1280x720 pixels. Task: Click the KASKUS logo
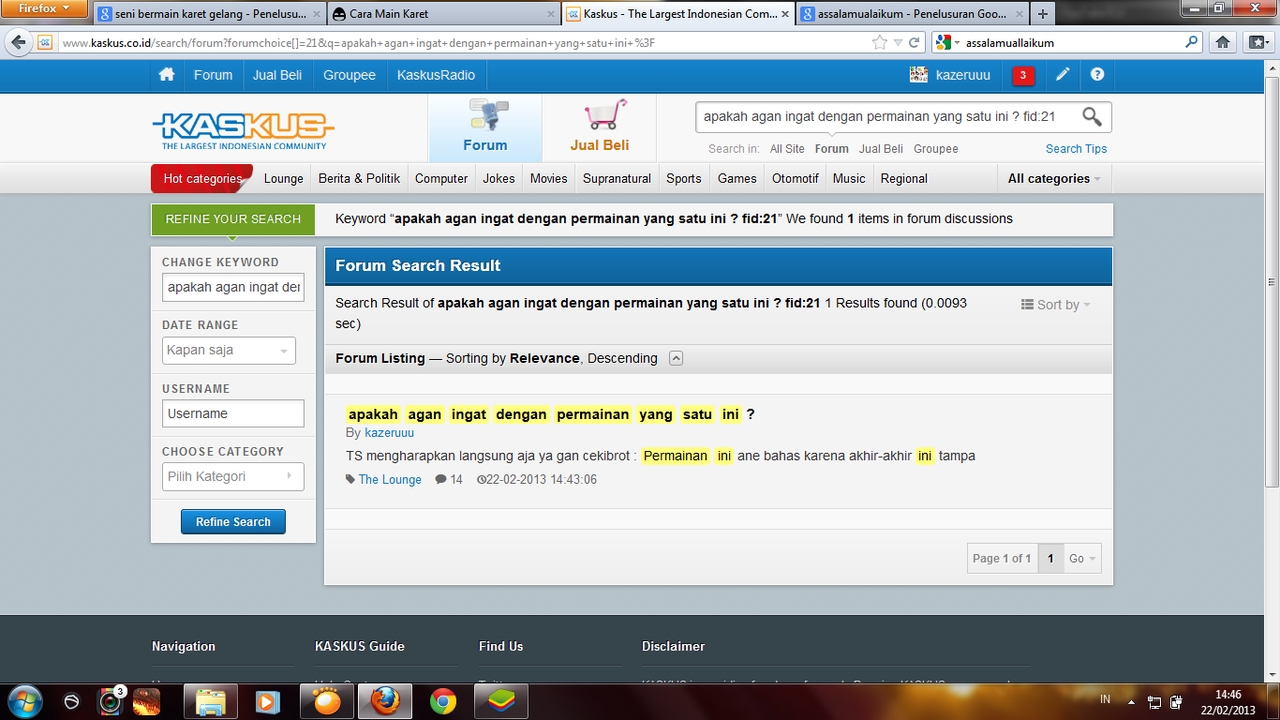click(243, 130)
